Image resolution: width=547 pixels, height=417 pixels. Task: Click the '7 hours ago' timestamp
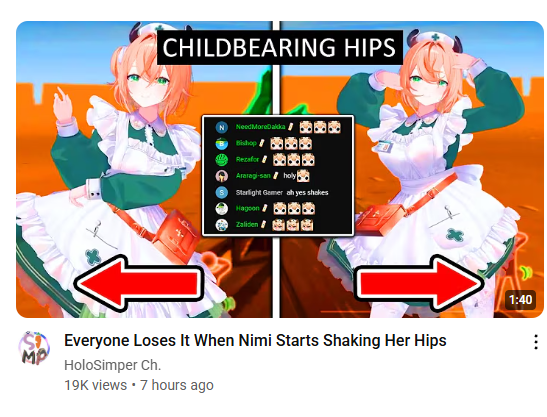[x=177, y=385]
